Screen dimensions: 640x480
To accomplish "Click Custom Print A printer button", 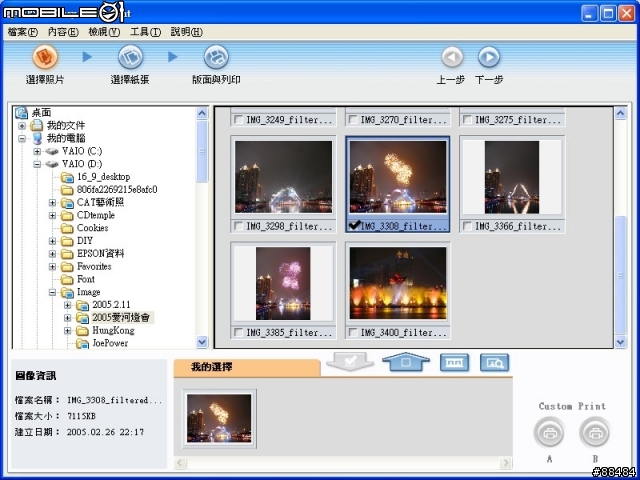I will tap(549, 432).
